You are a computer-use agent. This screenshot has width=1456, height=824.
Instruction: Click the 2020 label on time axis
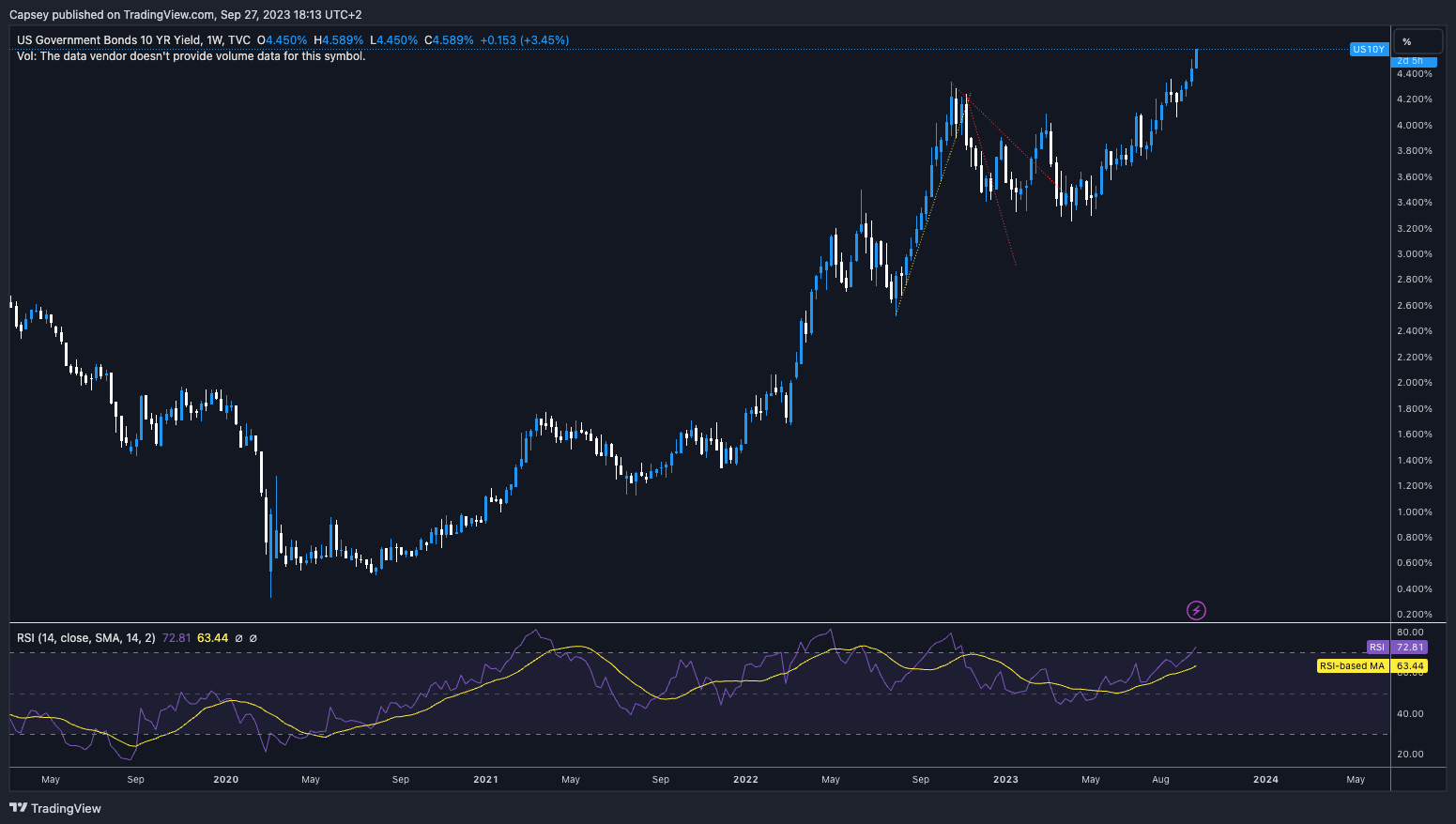coord(225,779)
